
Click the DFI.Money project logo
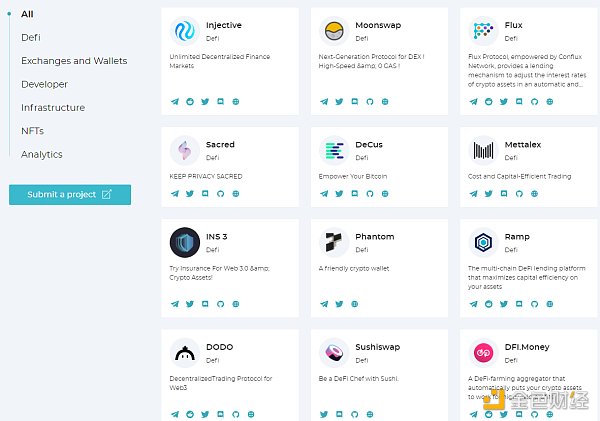[x=484, y=353]
